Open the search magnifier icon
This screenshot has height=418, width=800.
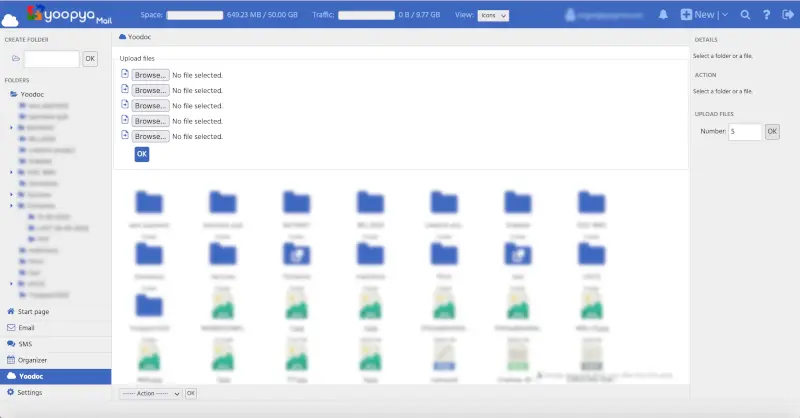[x=744, y=15]
